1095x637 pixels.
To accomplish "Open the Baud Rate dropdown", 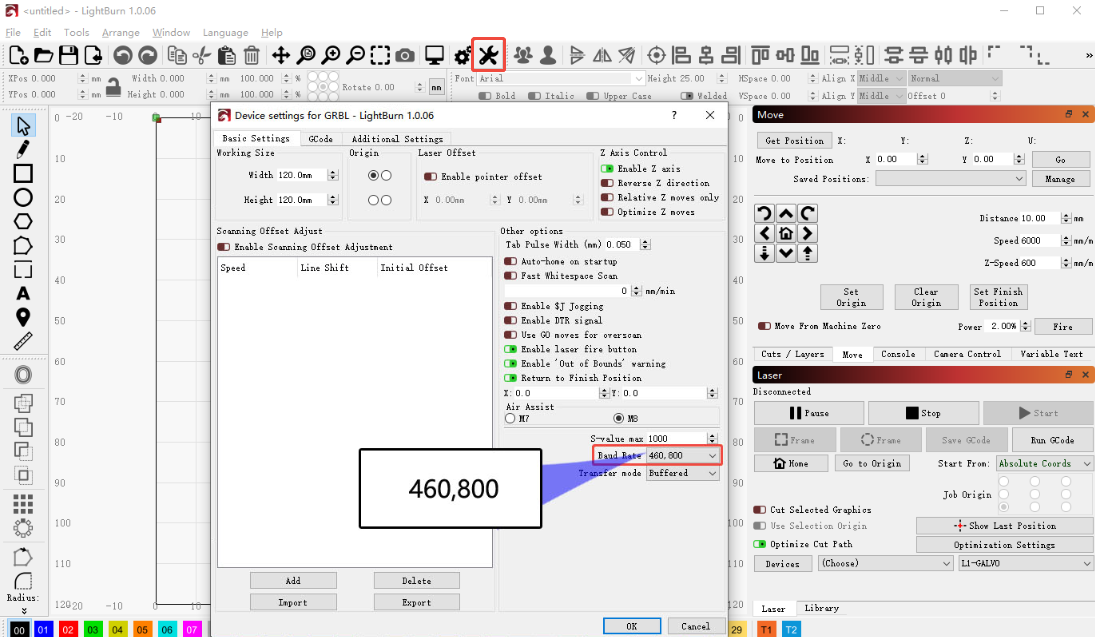I will (x=682, y=455).
